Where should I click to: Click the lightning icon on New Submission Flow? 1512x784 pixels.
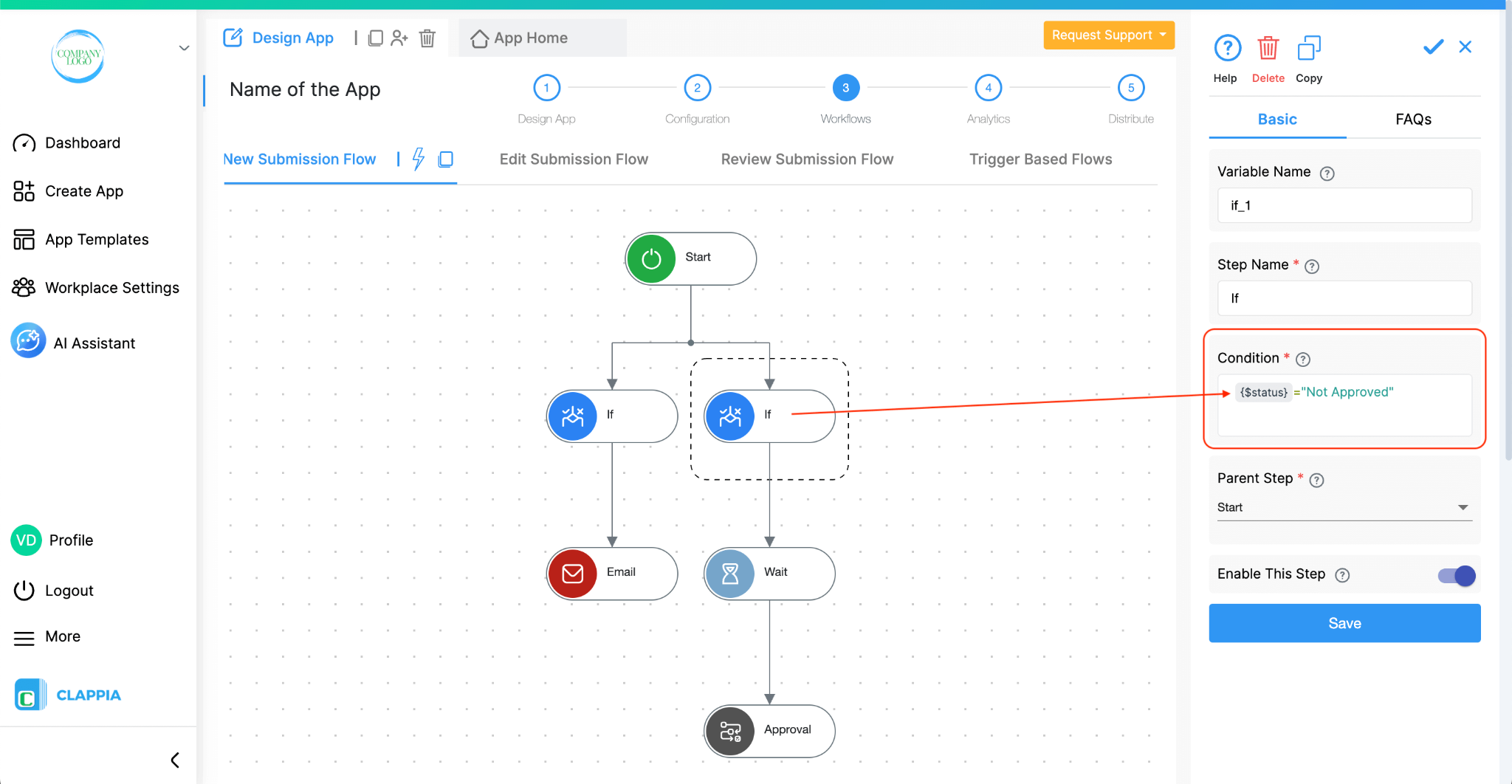click(x=419, y=159)
